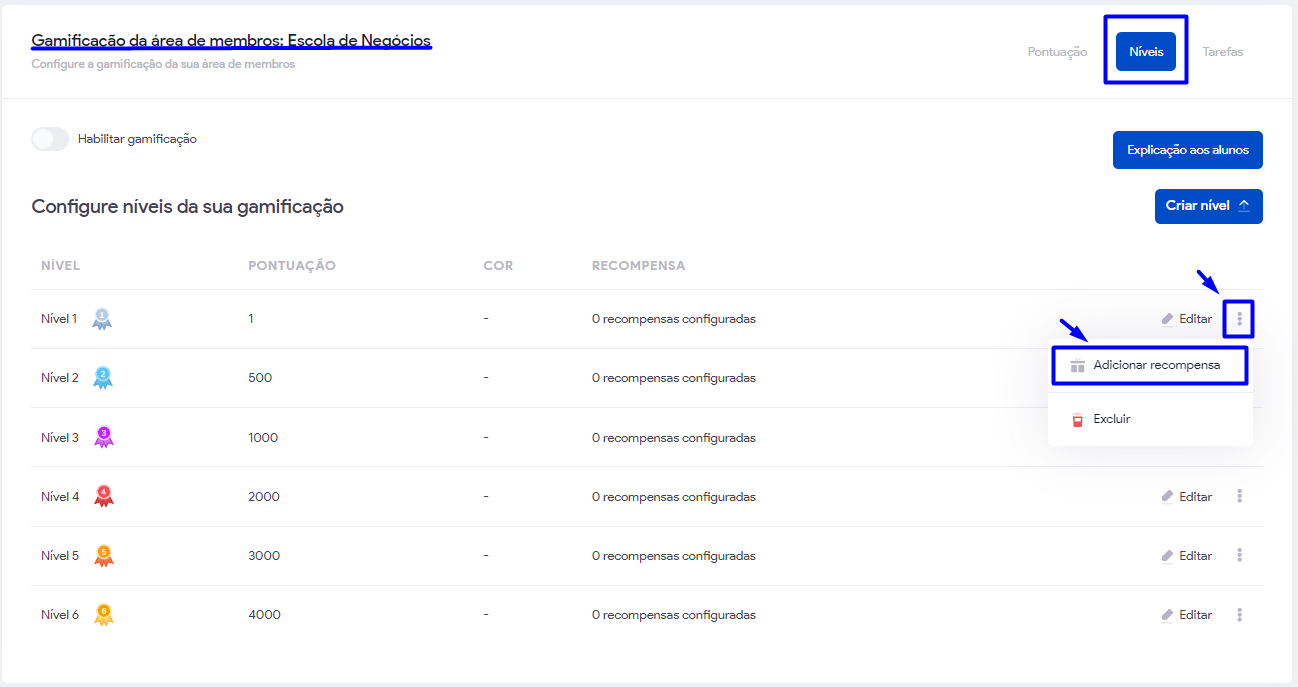Enable the Habilitar gamificação toggle
Viewport: 1298px width, 687px height.
click(x=50, y=139)
